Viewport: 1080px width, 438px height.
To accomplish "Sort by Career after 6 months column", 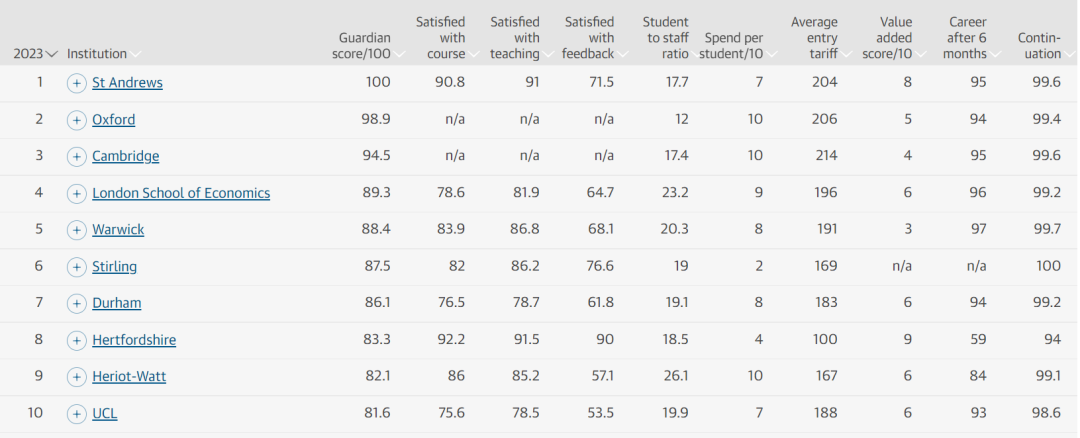I will click(x=964, y=38).
